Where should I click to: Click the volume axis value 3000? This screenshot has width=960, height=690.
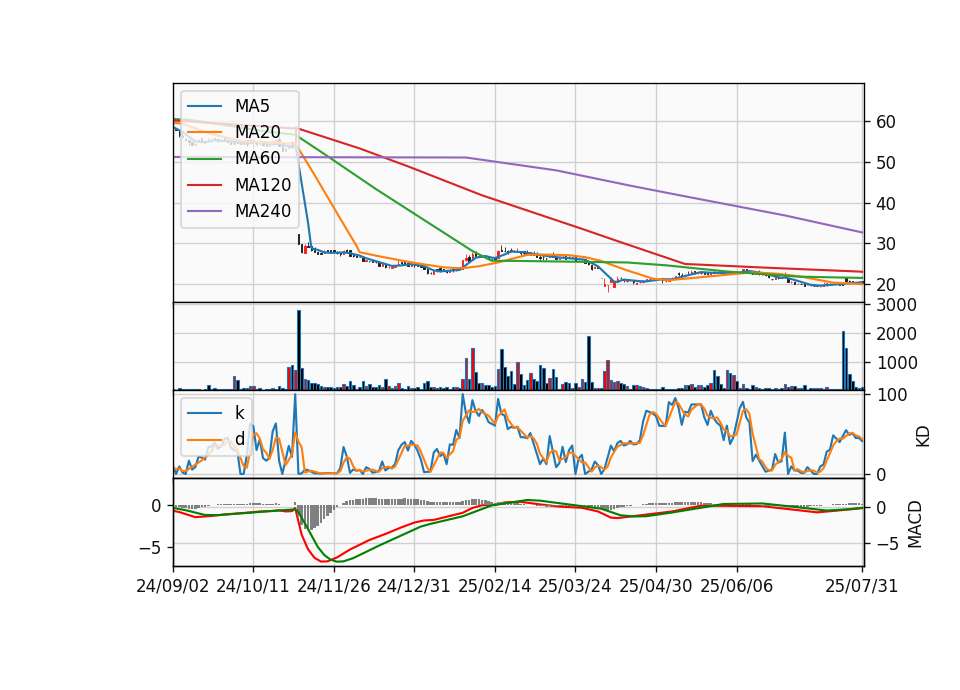click(896, 305)
